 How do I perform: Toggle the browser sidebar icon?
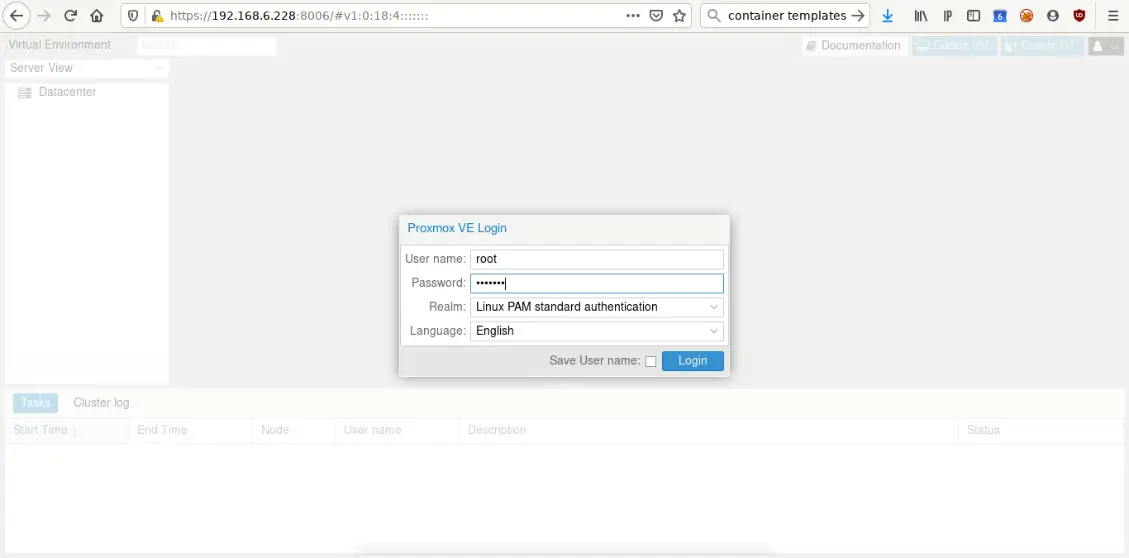click(973, 16)
